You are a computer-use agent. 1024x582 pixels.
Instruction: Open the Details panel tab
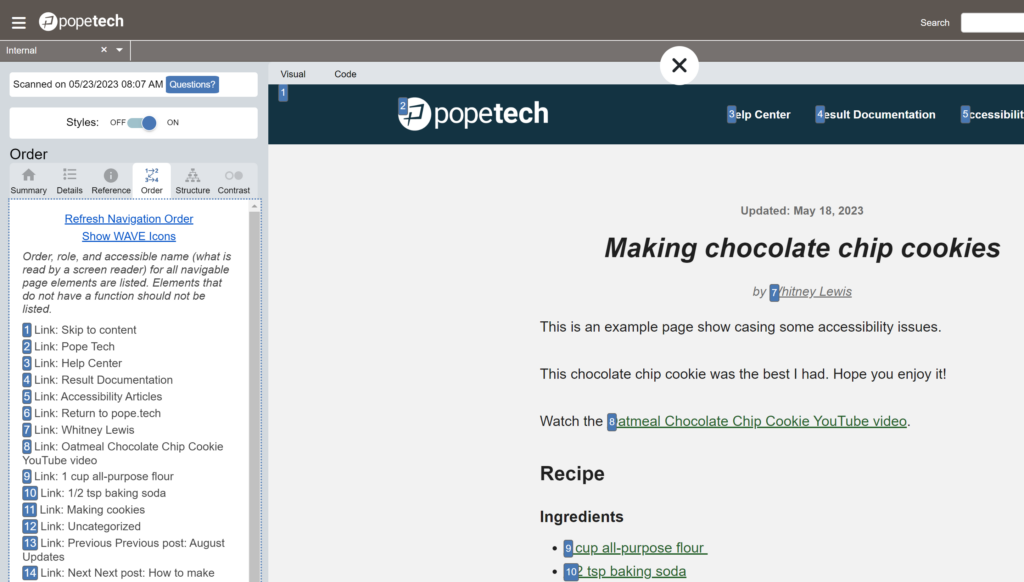tap(69, 181)
